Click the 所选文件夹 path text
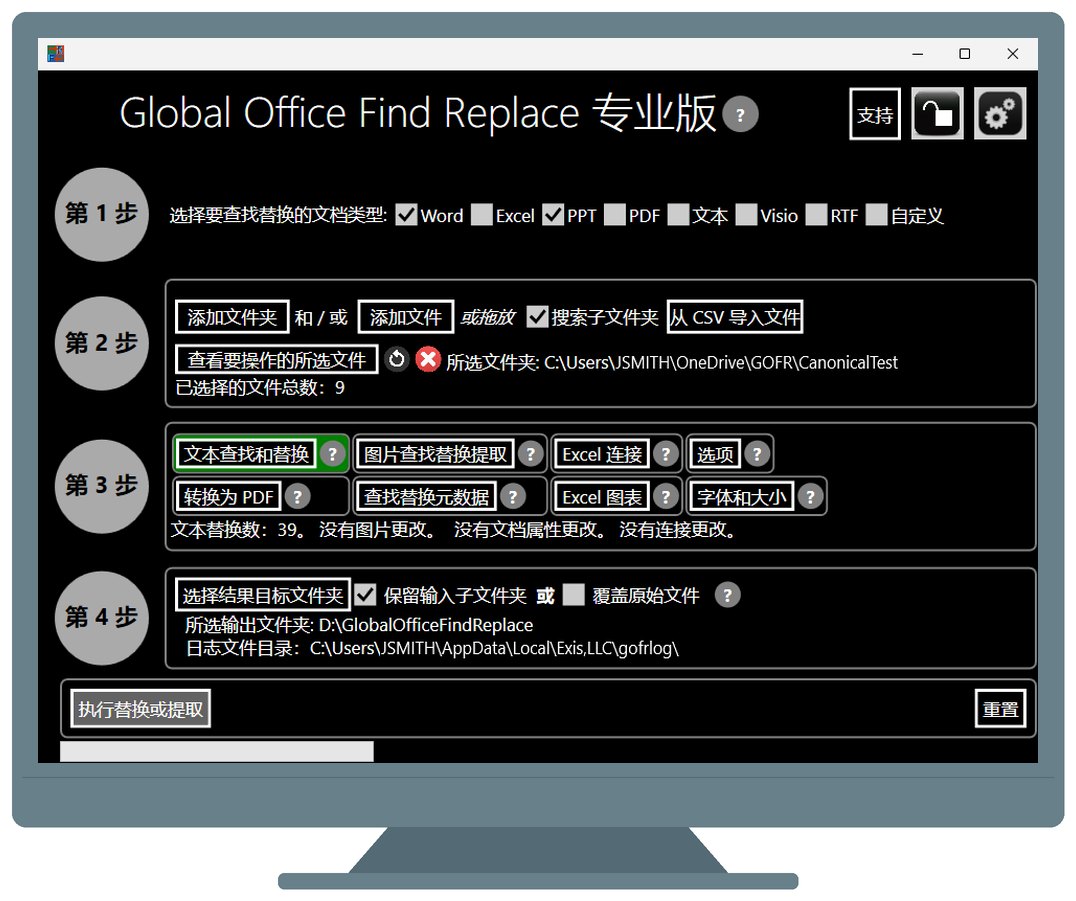1076x901 pixels. point(672,362)
